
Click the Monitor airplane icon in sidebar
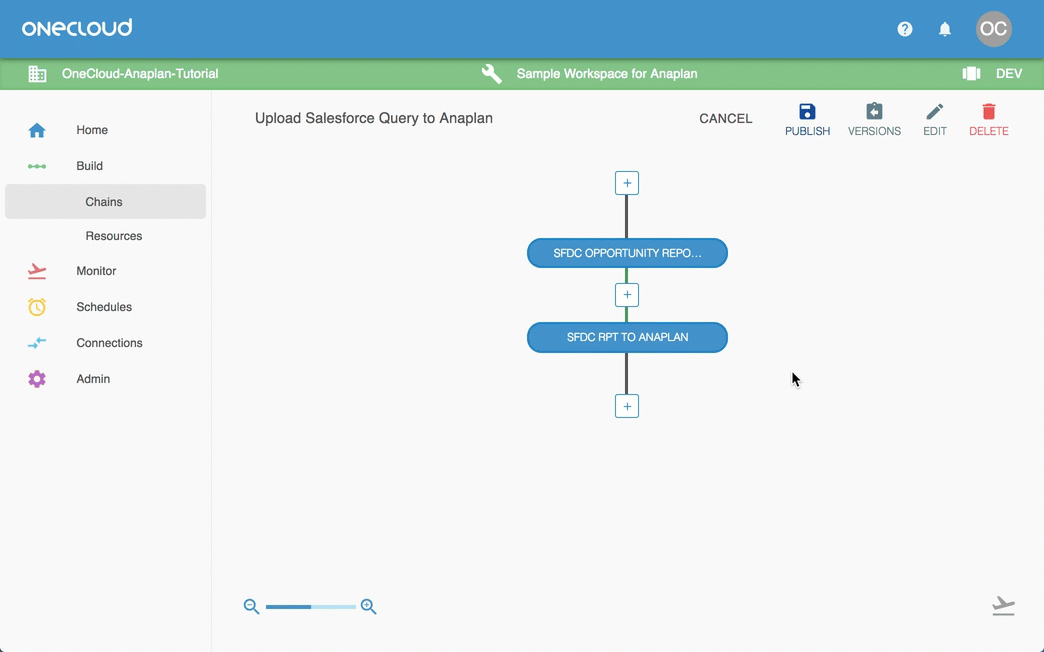[37, 271]
